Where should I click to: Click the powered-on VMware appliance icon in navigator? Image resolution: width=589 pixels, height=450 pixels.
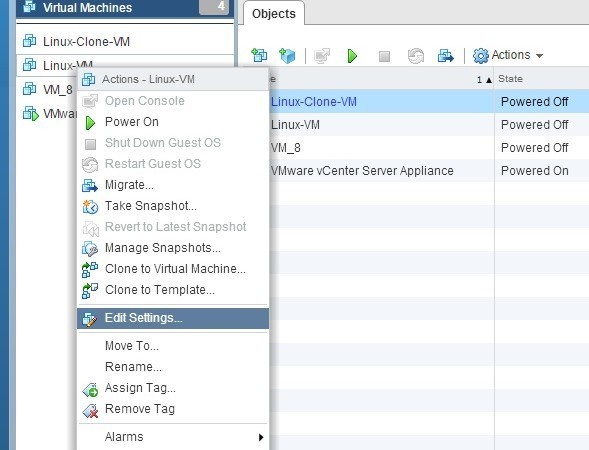pyautogui.click(x=30, y=113)
